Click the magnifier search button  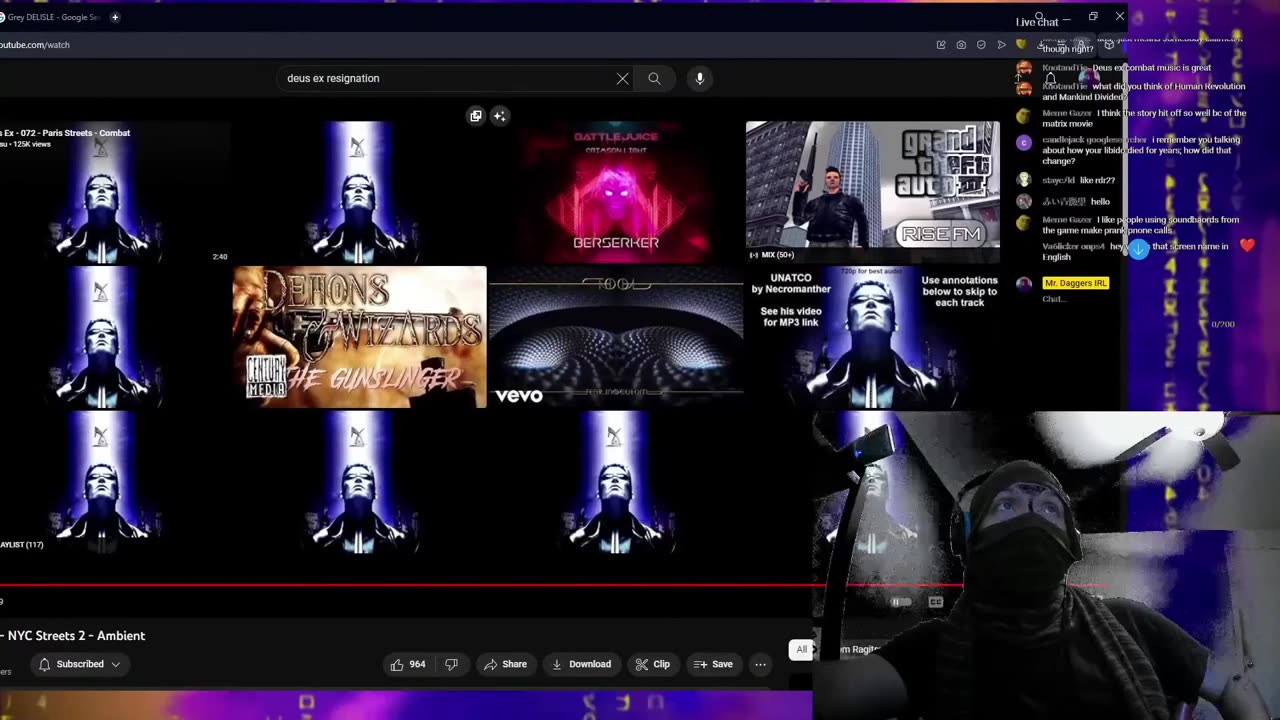pos(654,78)
